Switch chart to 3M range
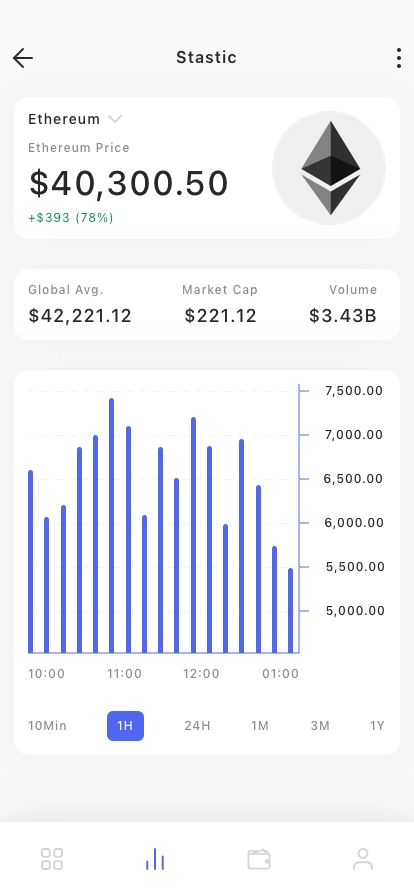 point(320,726)
